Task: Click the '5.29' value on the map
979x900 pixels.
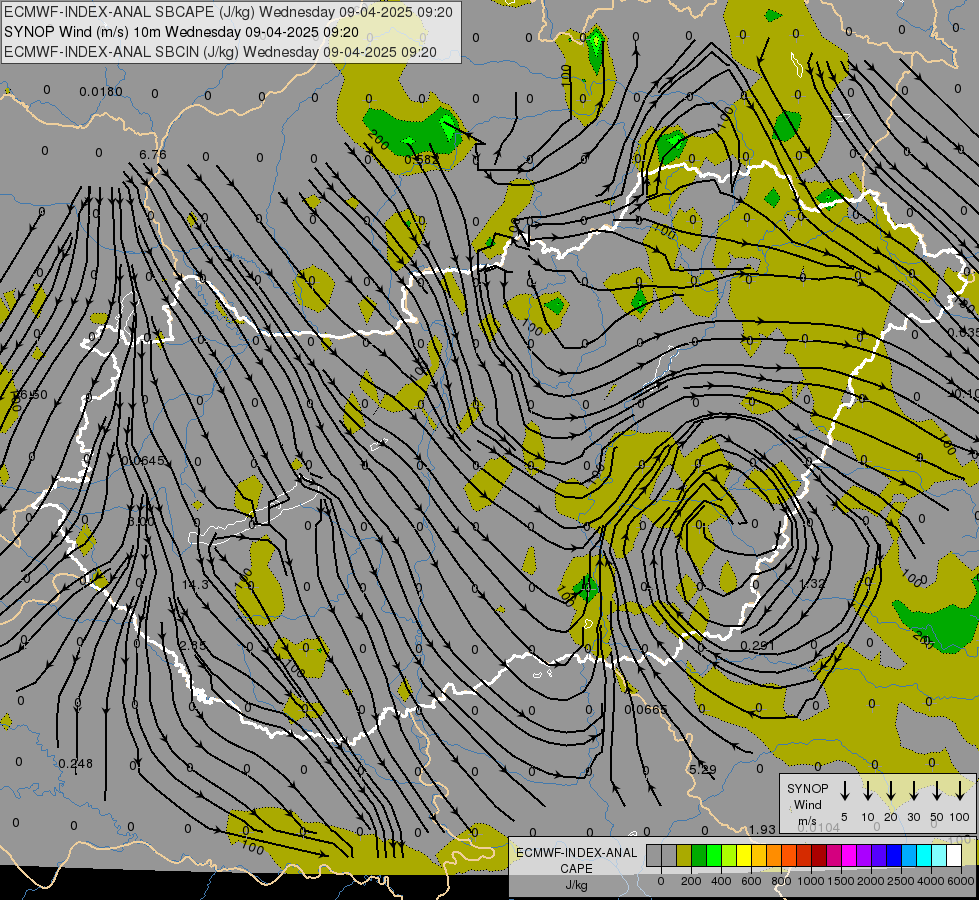Action: coord(702,769)
